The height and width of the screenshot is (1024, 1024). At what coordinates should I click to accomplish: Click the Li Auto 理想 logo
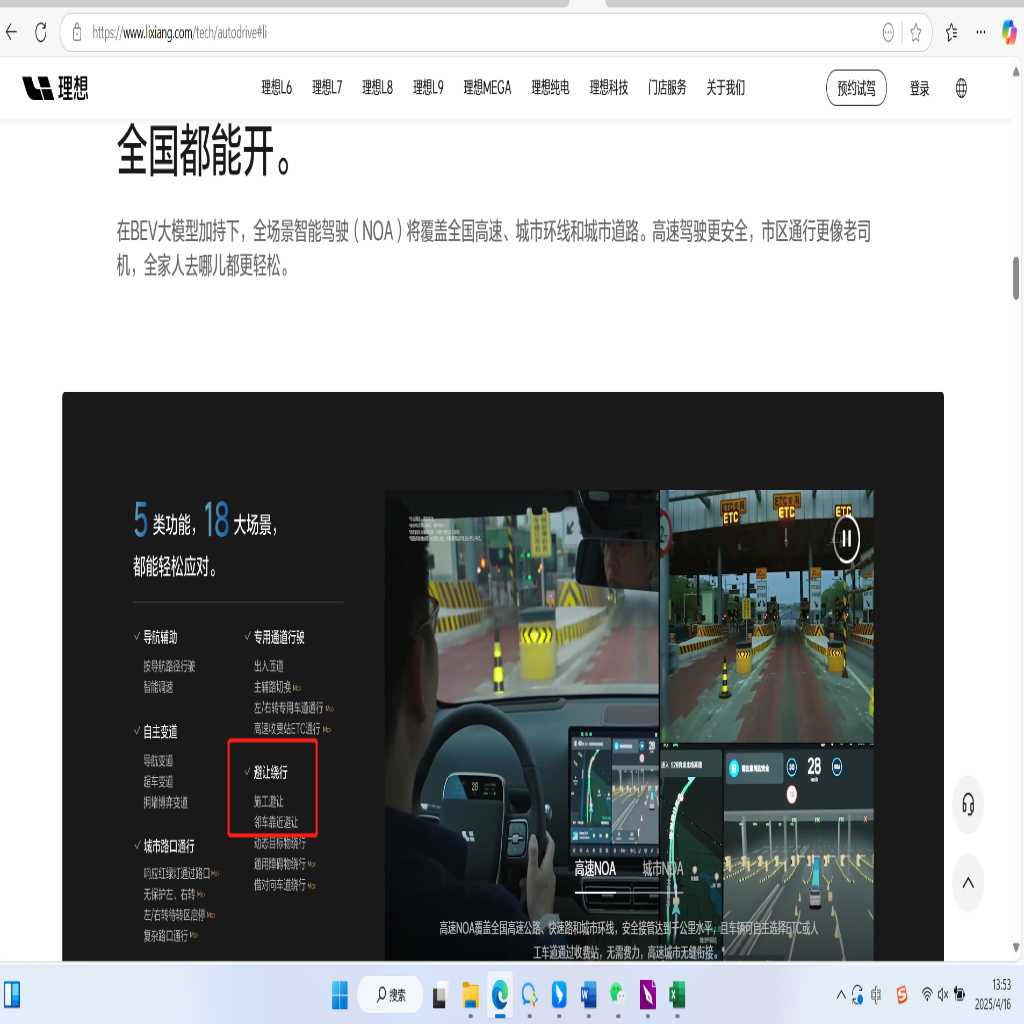(x=56, y=88)
